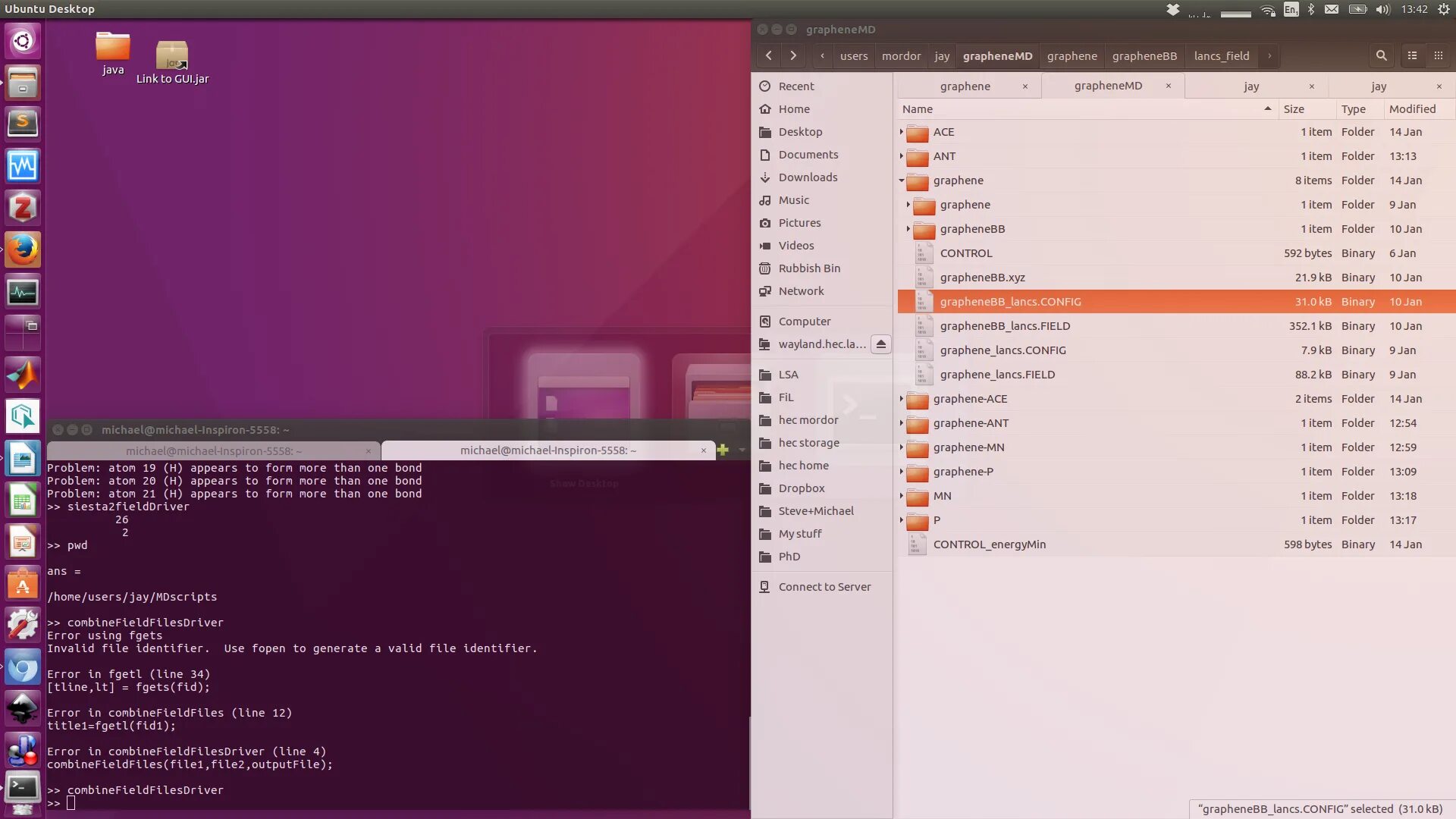This screenshot has width=1456, height=819.
Task: Select the graphene_lancs.FIELD file
Action: tap(996, 375)
